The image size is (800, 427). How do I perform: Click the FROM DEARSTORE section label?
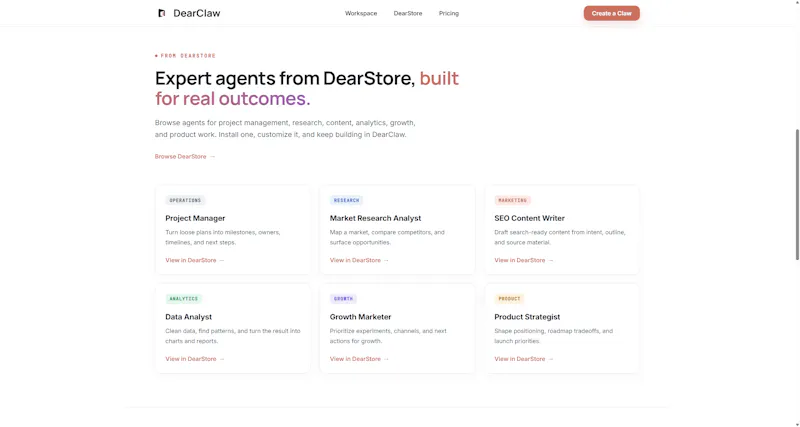pyautogui.click(x=185, y=56)
